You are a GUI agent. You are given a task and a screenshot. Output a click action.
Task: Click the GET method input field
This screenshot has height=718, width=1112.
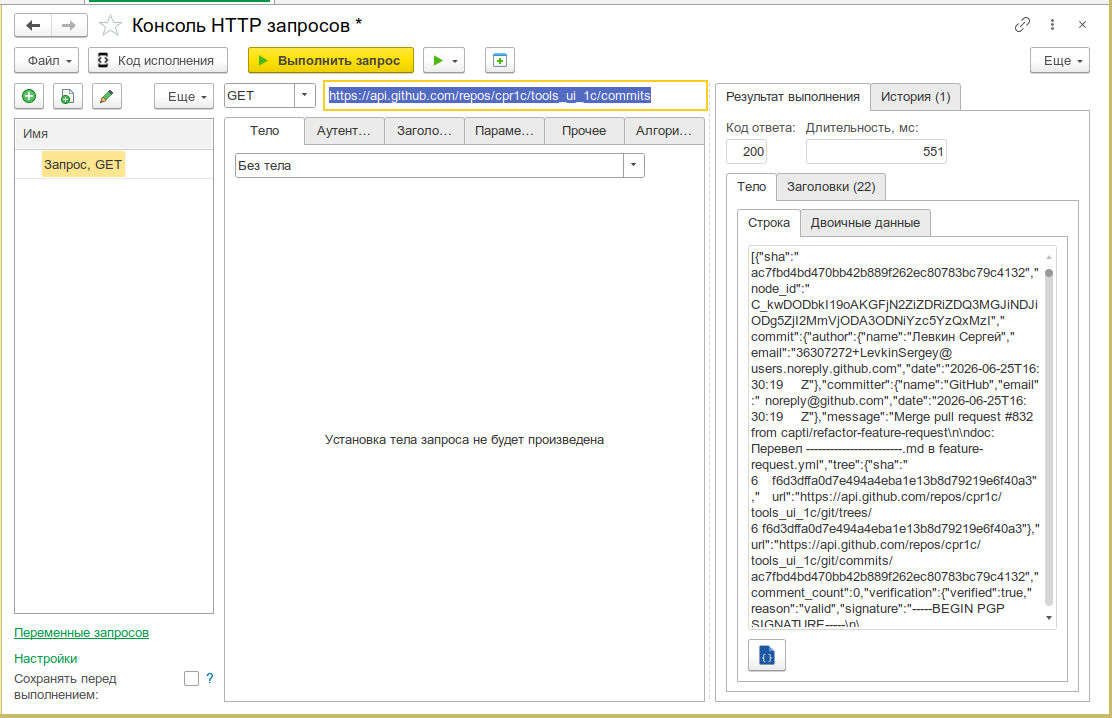pyautogui.click(x=260, y=95)
